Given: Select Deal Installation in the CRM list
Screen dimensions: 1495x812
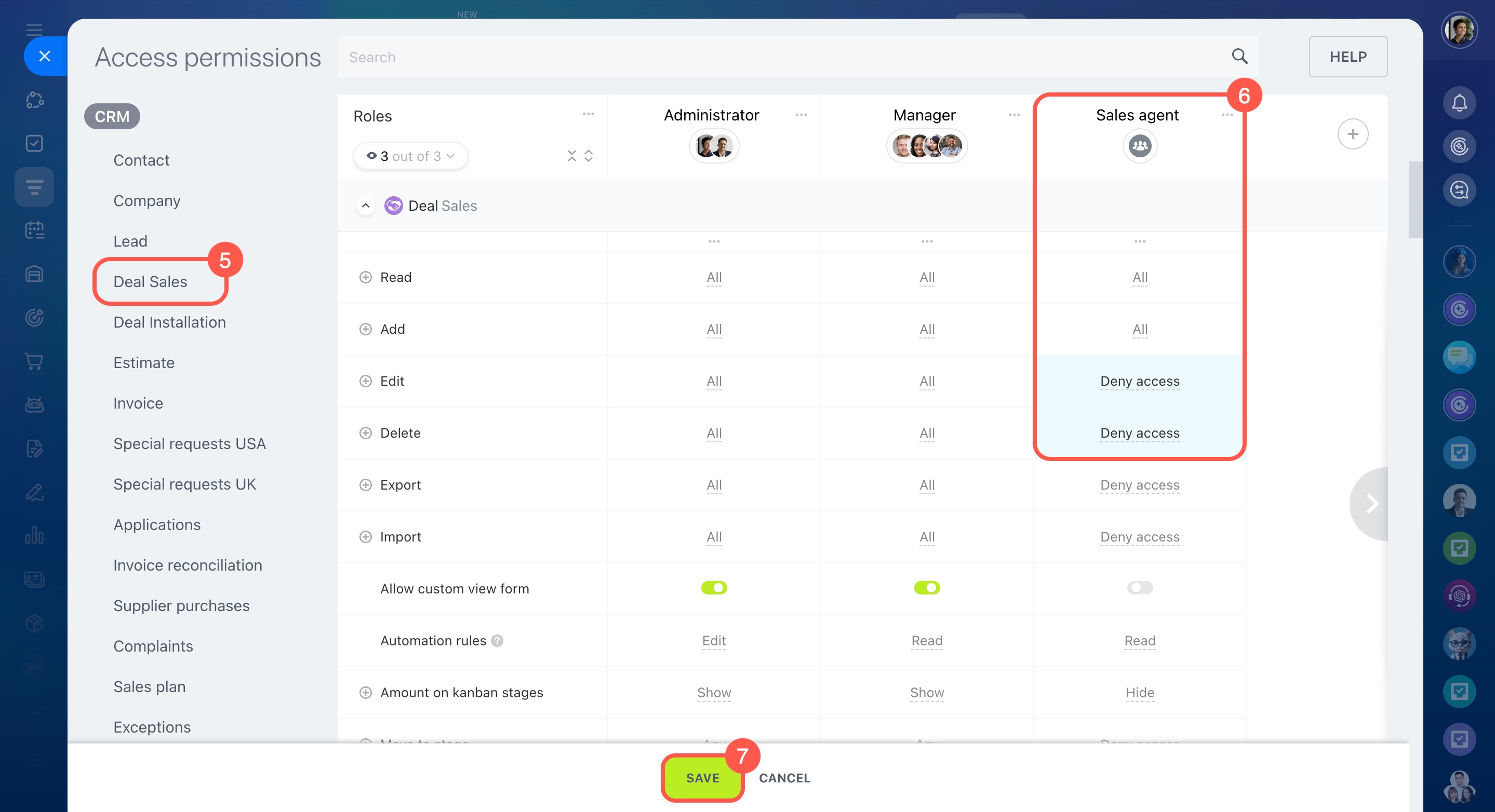Looking at the screenshot, I should pyautogui.click(x=169, y=322).
